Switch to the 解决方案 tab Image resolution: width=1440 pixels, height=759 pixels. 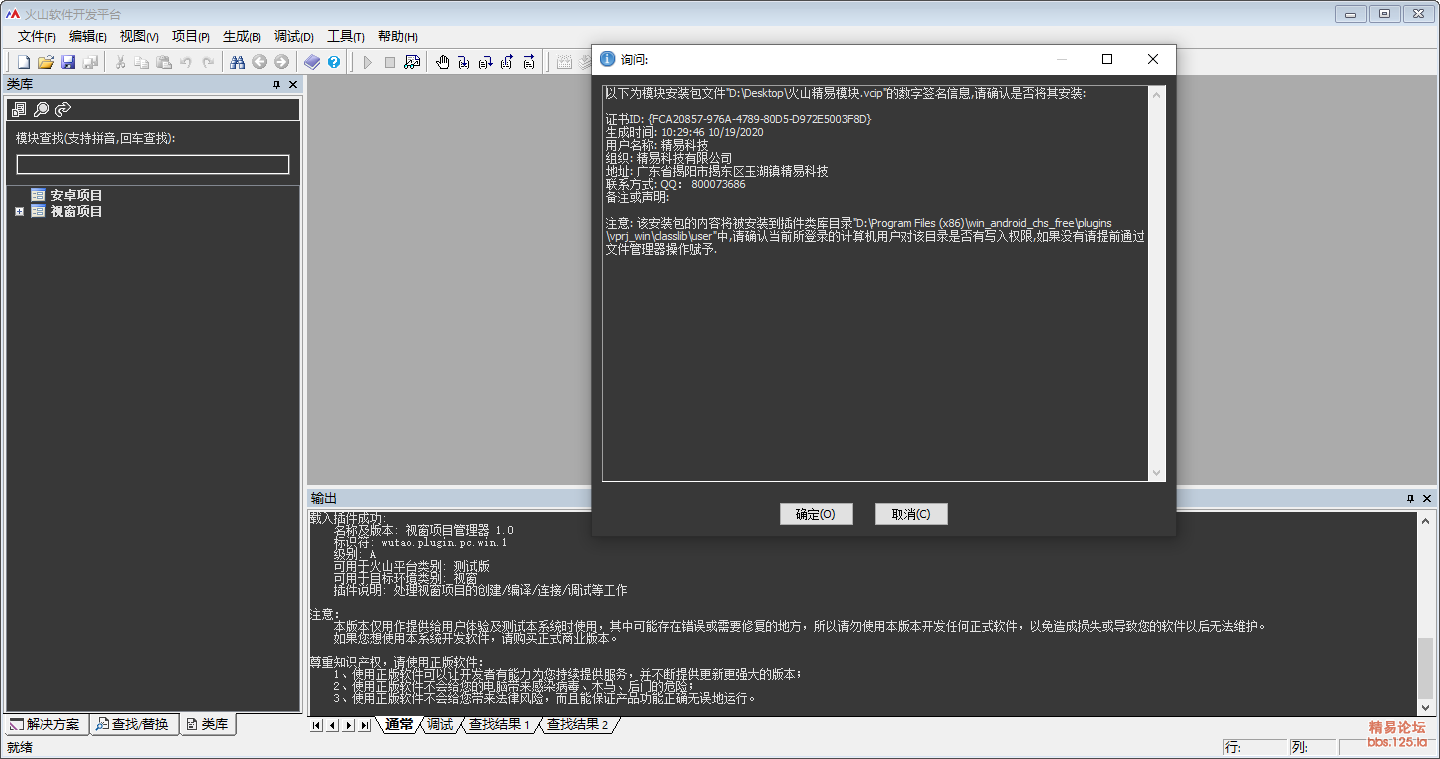tap(46, 724)
